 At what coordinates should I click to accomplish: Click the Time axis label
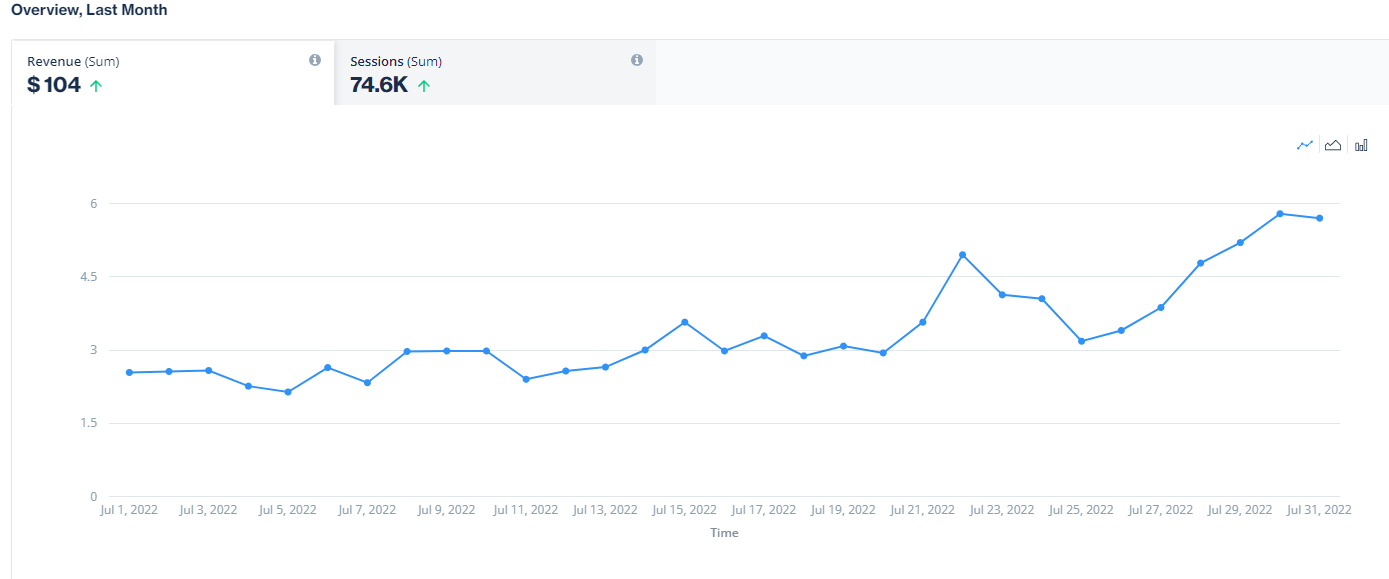pos(724,533)
